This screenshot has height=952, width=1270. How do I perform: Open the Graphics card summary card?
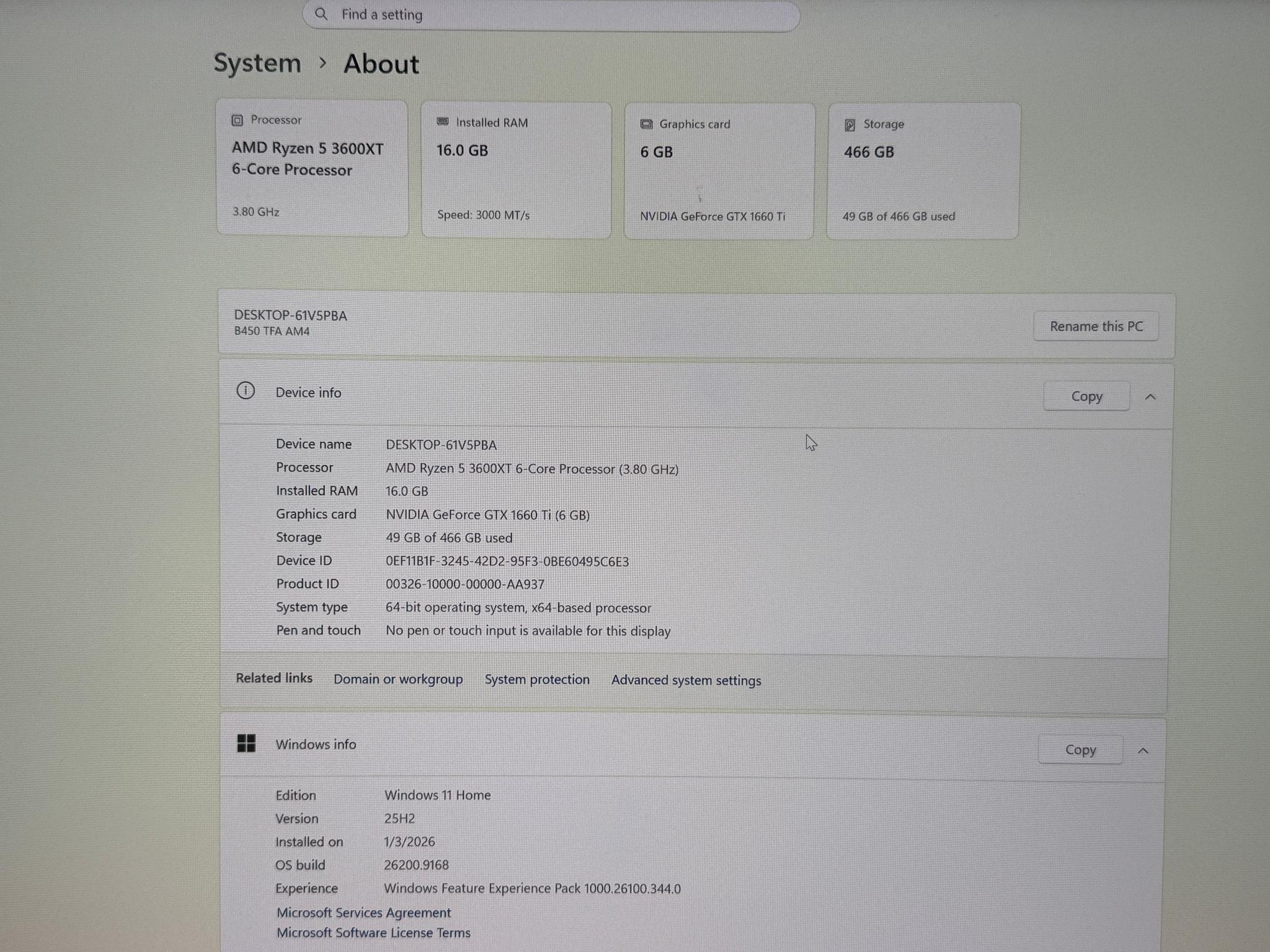pos(719,171)
